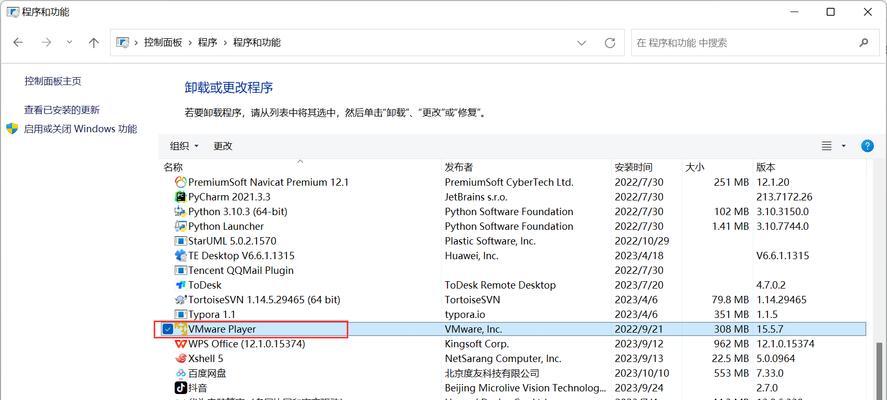This screenshot has width=887, height=400.
Task: Click 程序 in the breadcrumb
Action: pyautogui.click(x=208, y=43)
